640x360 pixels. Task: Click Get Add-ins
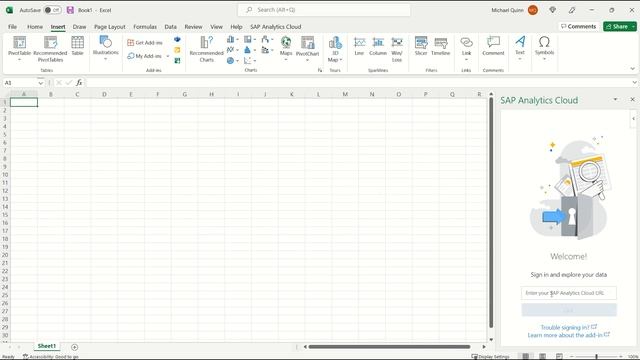click(145, 42)
